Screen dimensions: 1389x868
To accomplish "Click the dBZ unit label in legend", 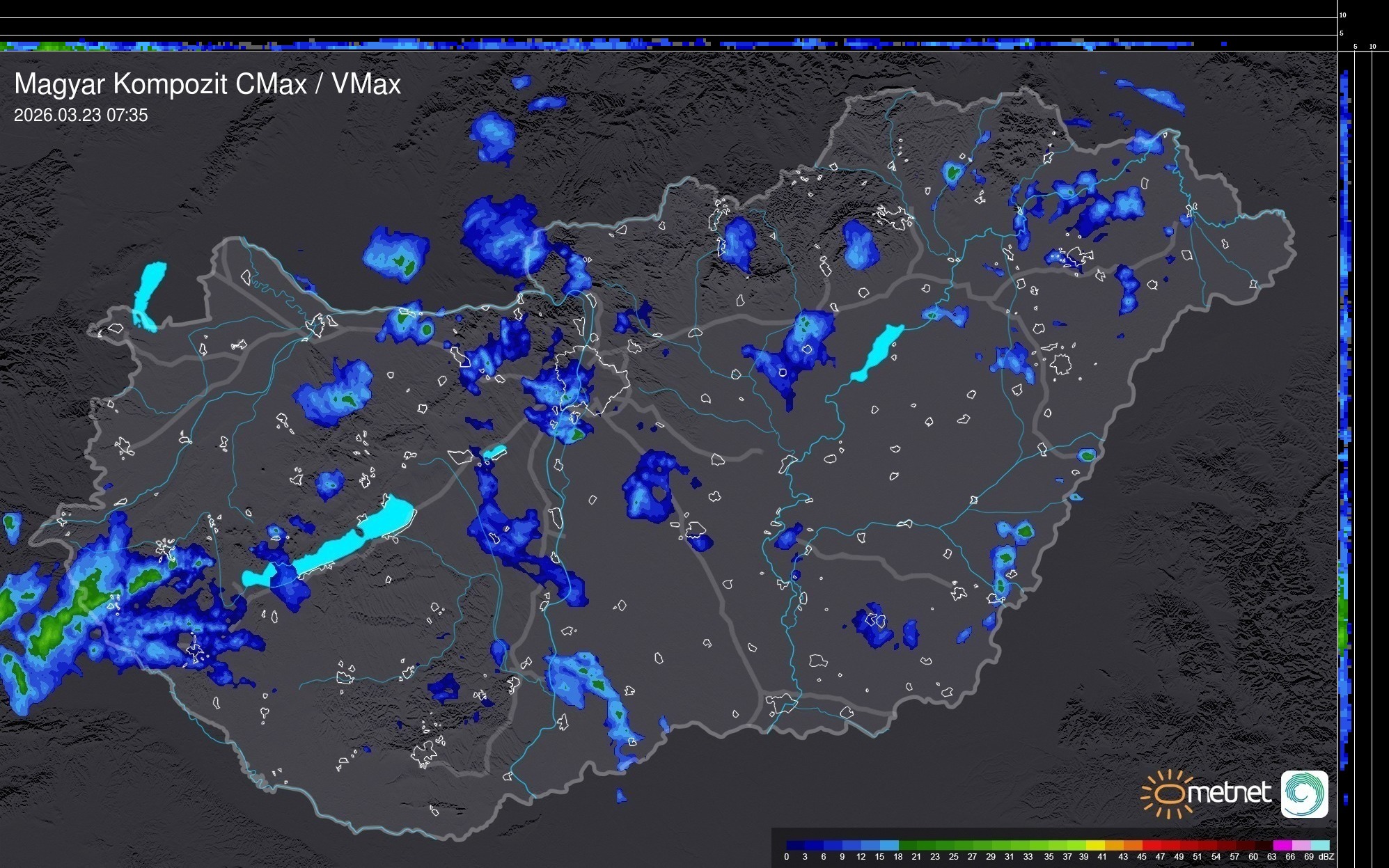I will (x=1326, y=857).
